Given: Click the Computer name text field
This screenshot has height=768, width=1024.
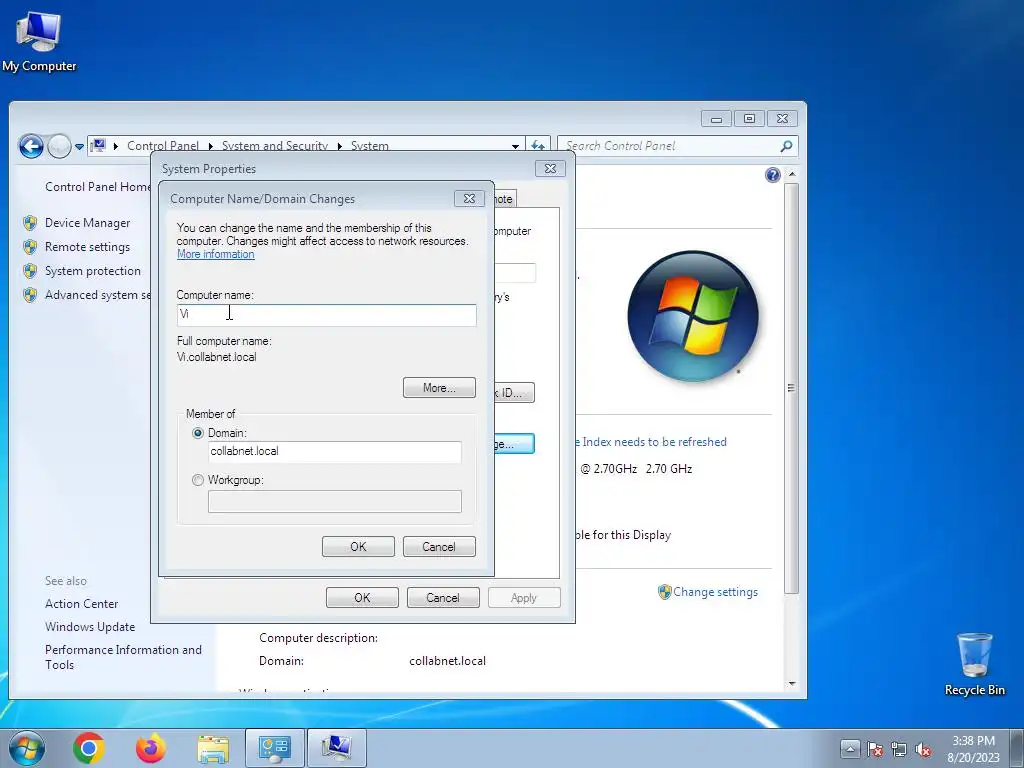Looking at the screenshot, I should [x=327, y=315].
